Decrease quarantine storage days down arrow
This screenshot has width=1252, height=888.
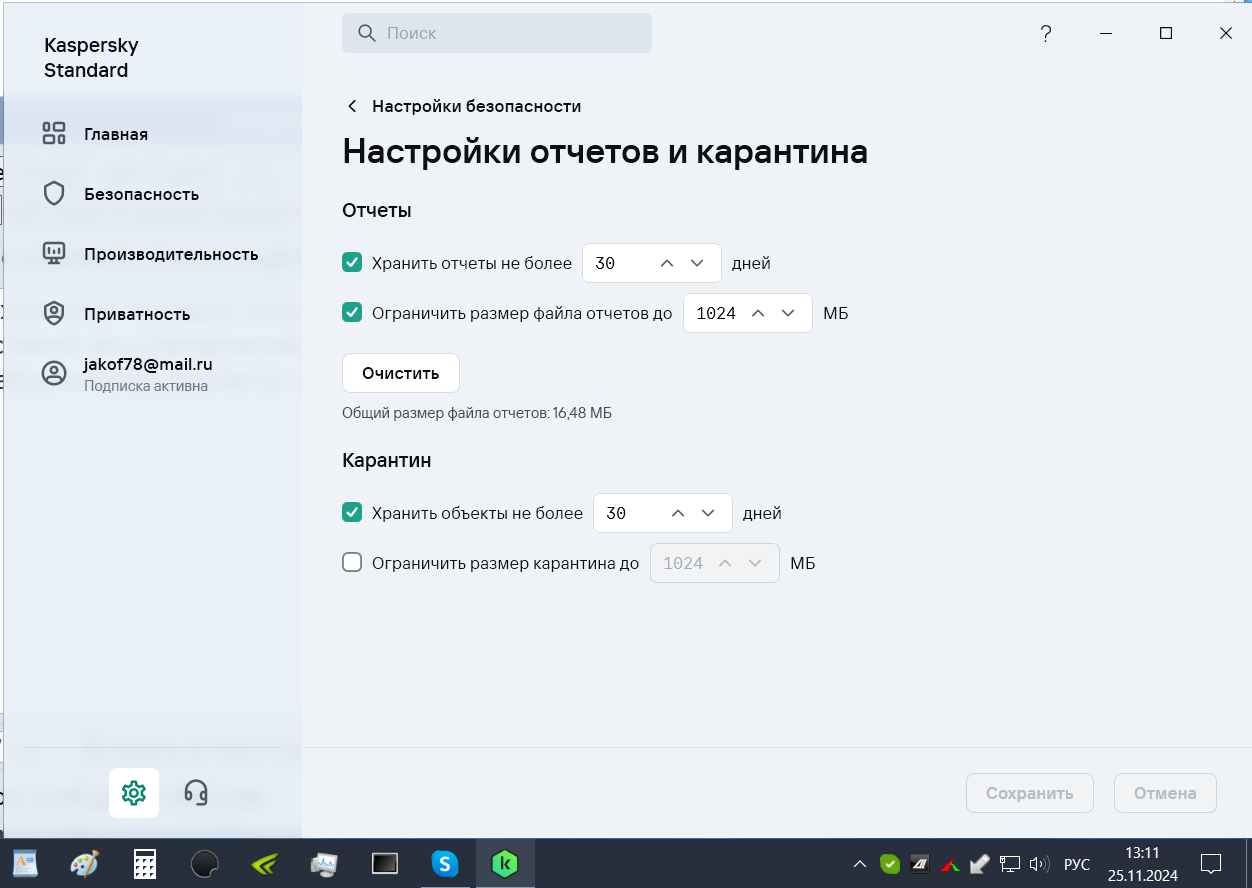pyautogui.click(x=708, y=513)
